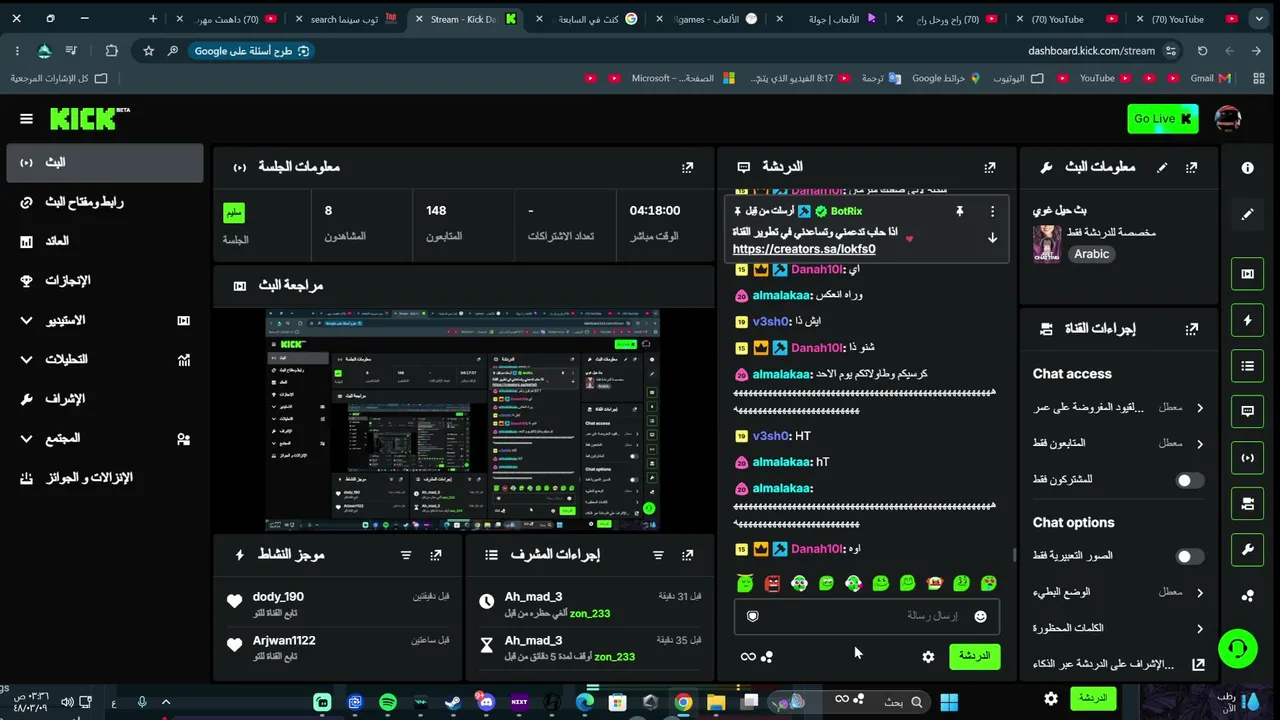1280x720 pixels.
Task: Open Spotify from the taskbar
Action: [x=388, y=702]
